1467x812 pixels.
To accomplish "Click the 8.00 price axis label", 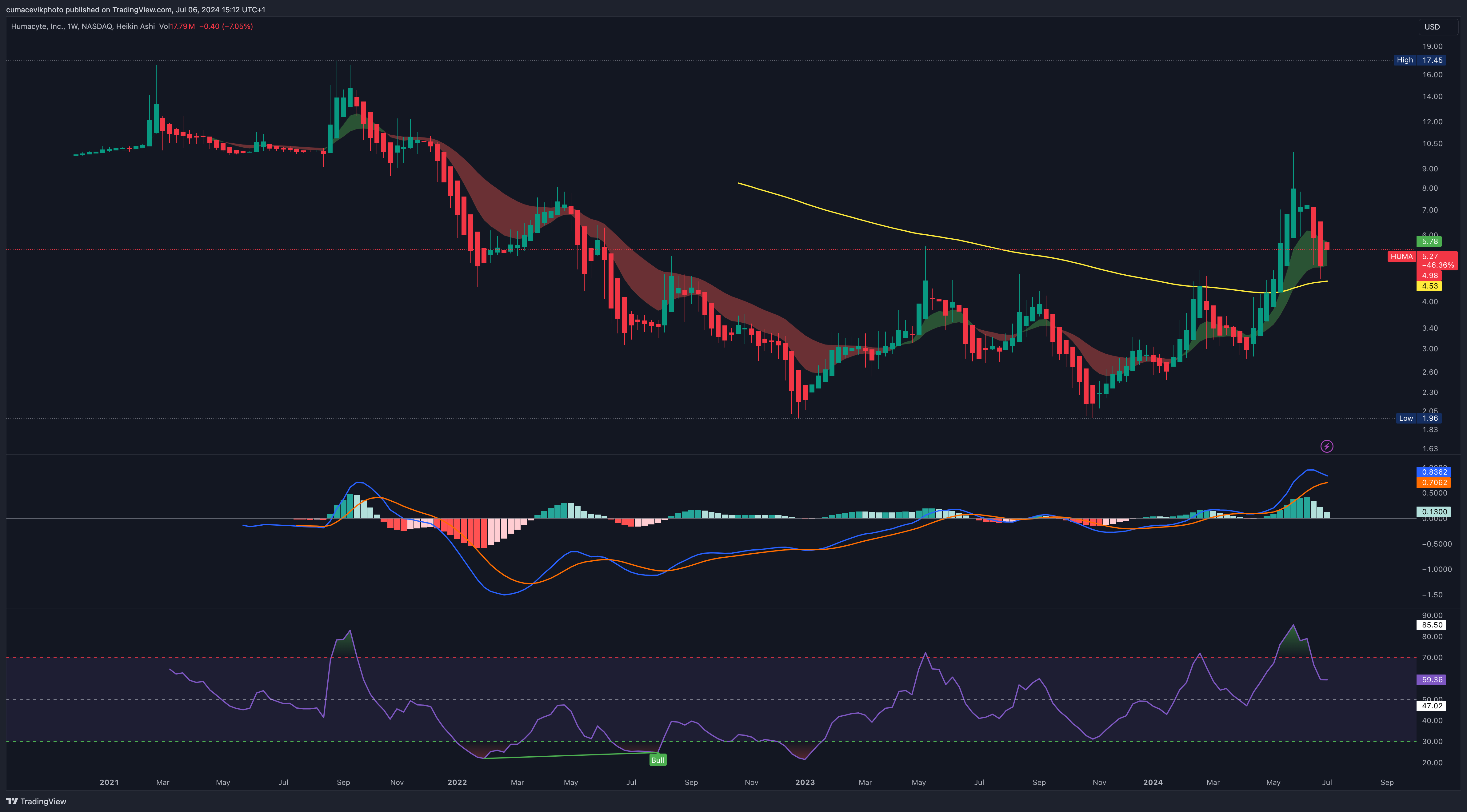I will tap(1430, 188).
